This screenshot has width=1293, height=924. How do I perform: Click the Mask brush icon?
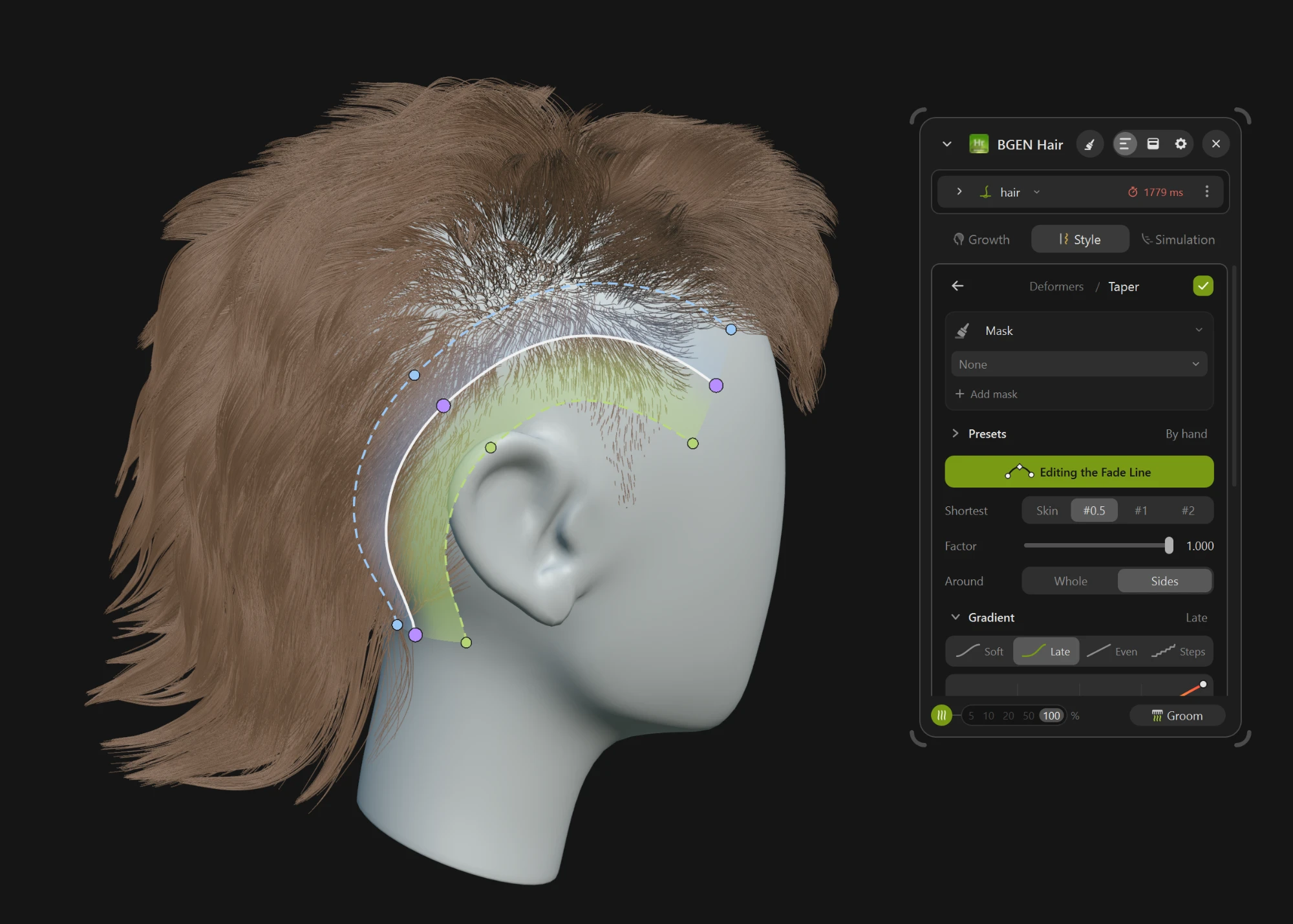[x=963, y=330]
